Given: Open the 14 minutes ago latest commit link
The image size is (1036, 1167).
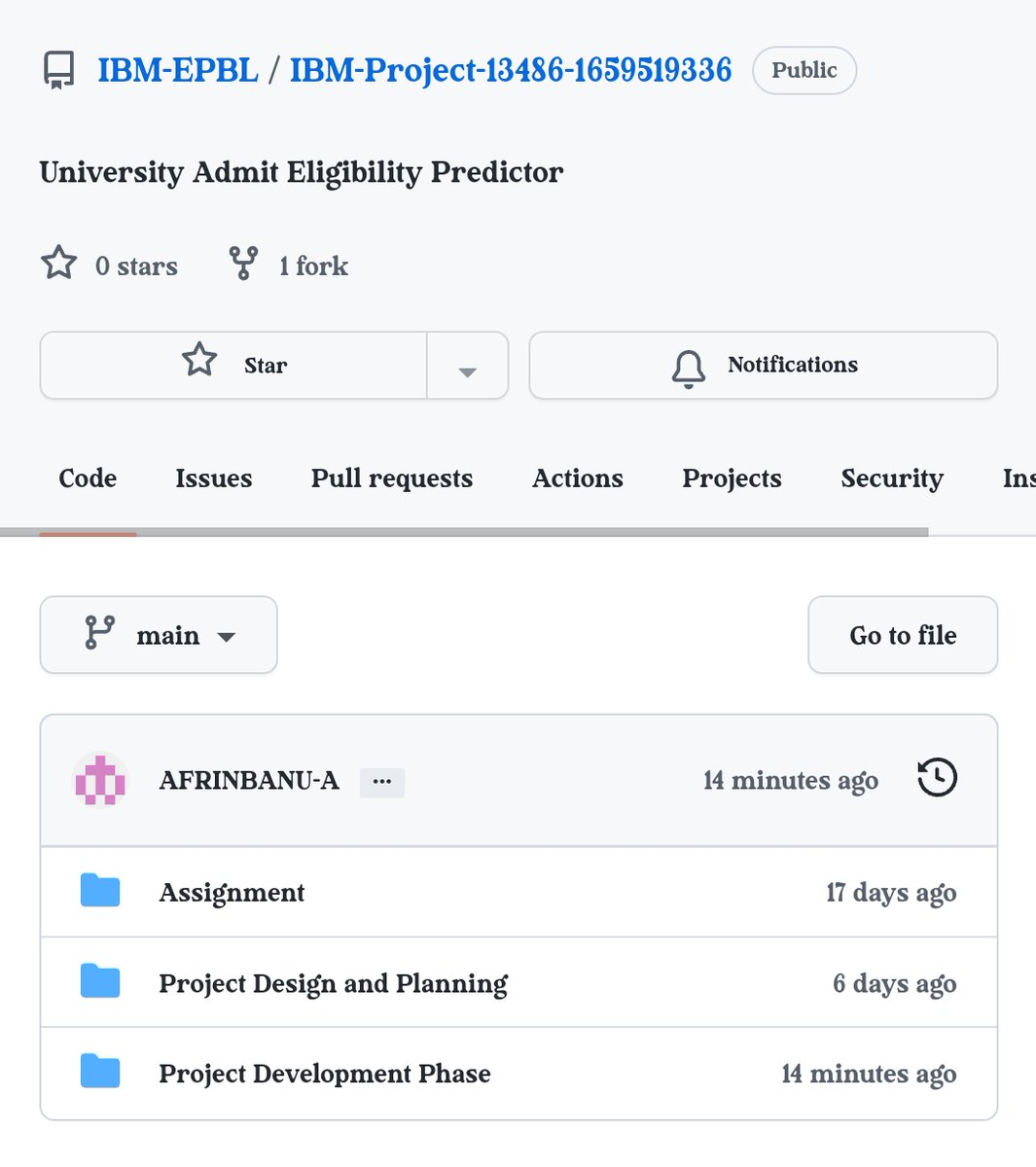Looking at the screenshot, I should pyautogui.click(x=791, y=781).
